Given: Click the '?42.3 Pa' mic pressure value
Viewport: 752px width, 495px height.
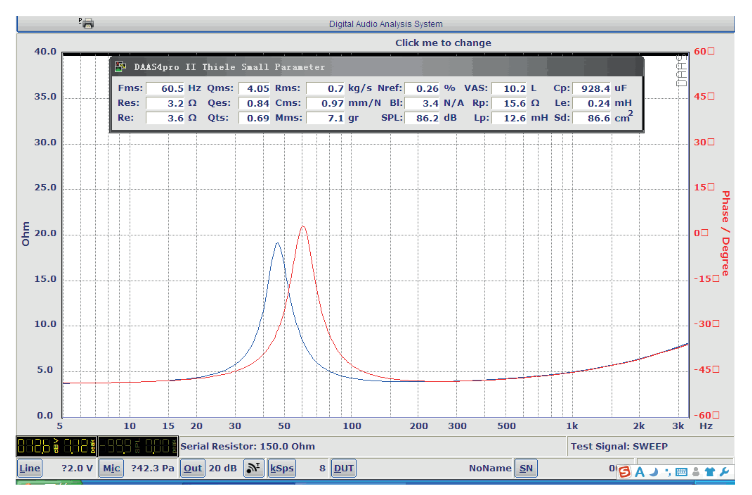Looking at the screenshot, I should pyautogui.click(x=153, y=468).
